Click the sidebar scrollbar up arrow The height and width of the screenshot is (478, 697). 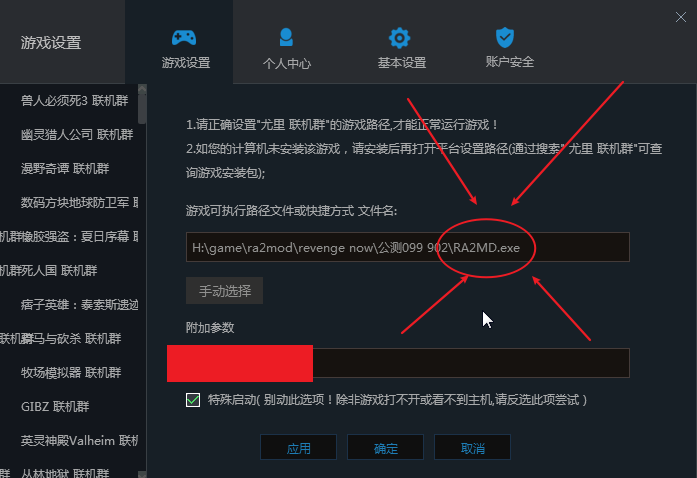[x=142, y=89]
